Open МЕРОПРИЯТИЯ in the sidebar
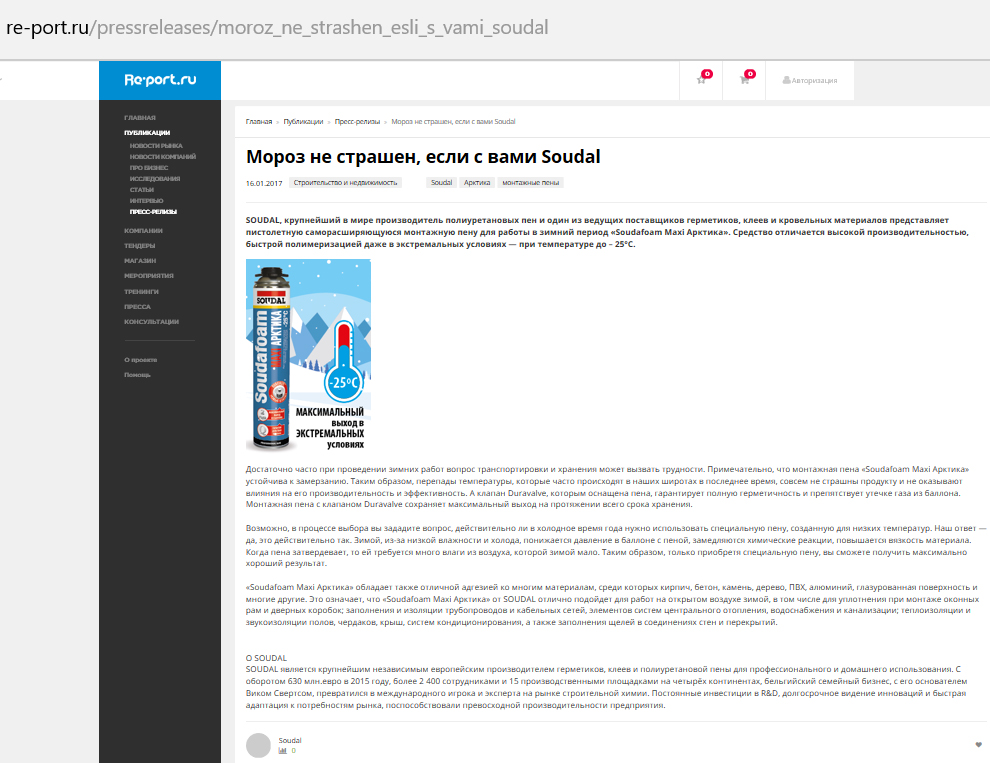This screenshot has height=763, width=990. (148, 275)
